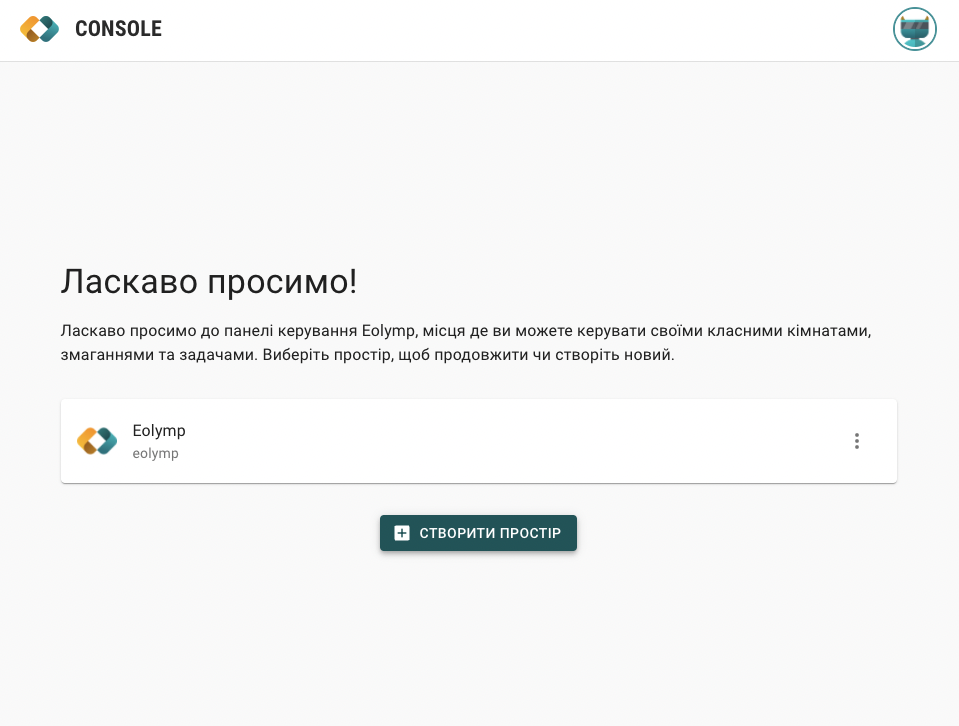Click the robot avatar in the top-right corner
The width and height of the screenshot is (959, 726).
913,29
